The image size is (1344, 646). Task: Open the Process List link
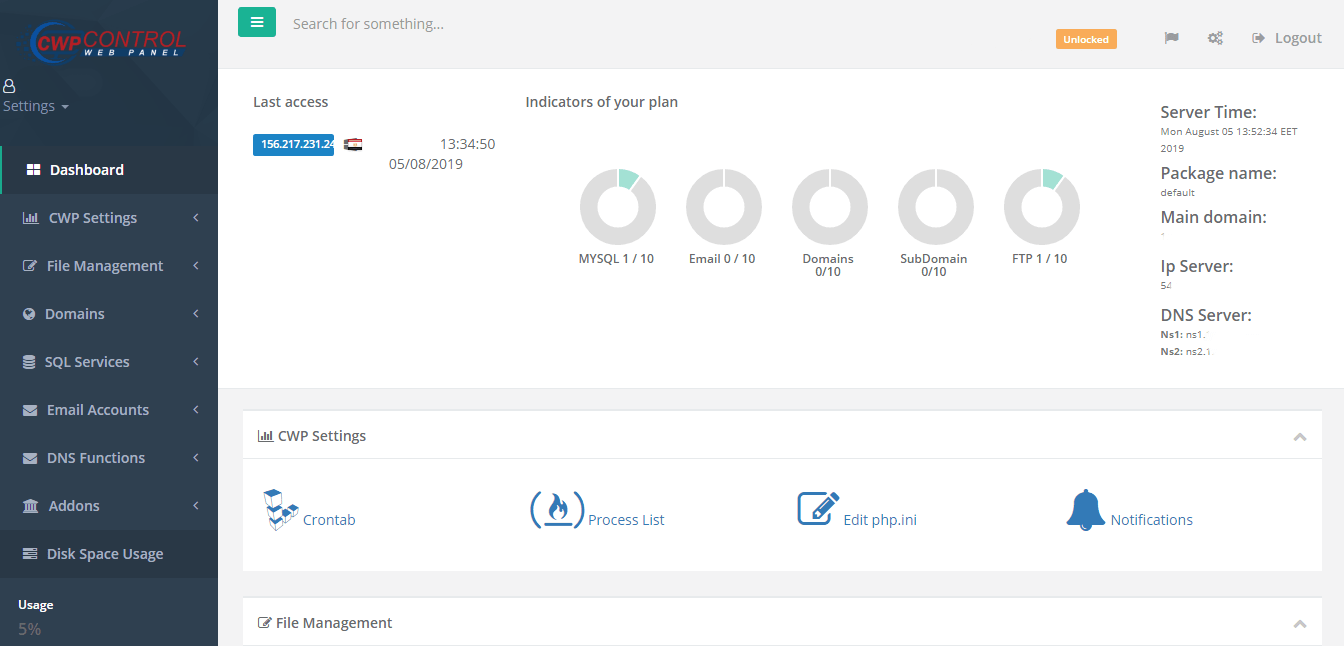pyautogui.click(x=626, y=520)
